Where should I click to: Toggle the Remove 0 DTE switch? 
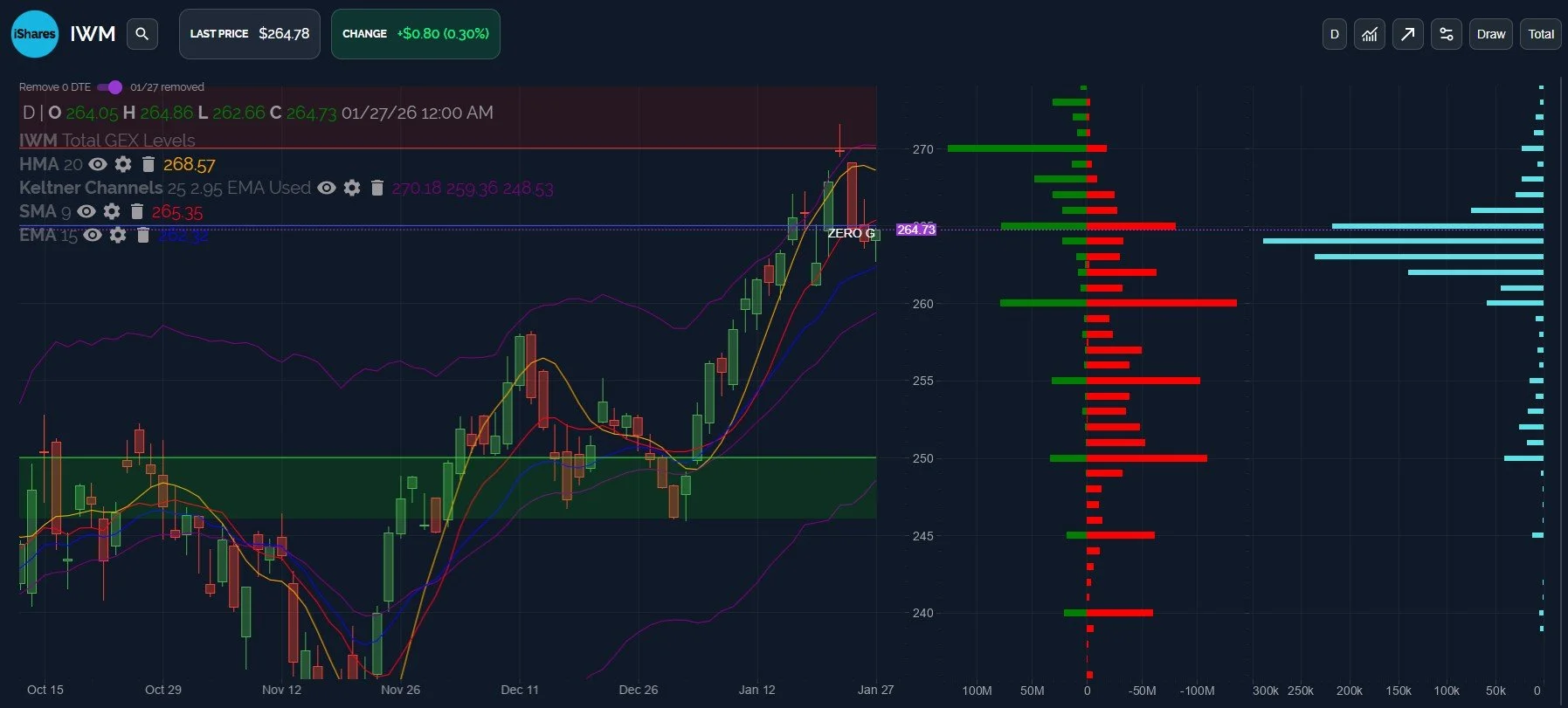pyautogui.click(x=109, y=87)
